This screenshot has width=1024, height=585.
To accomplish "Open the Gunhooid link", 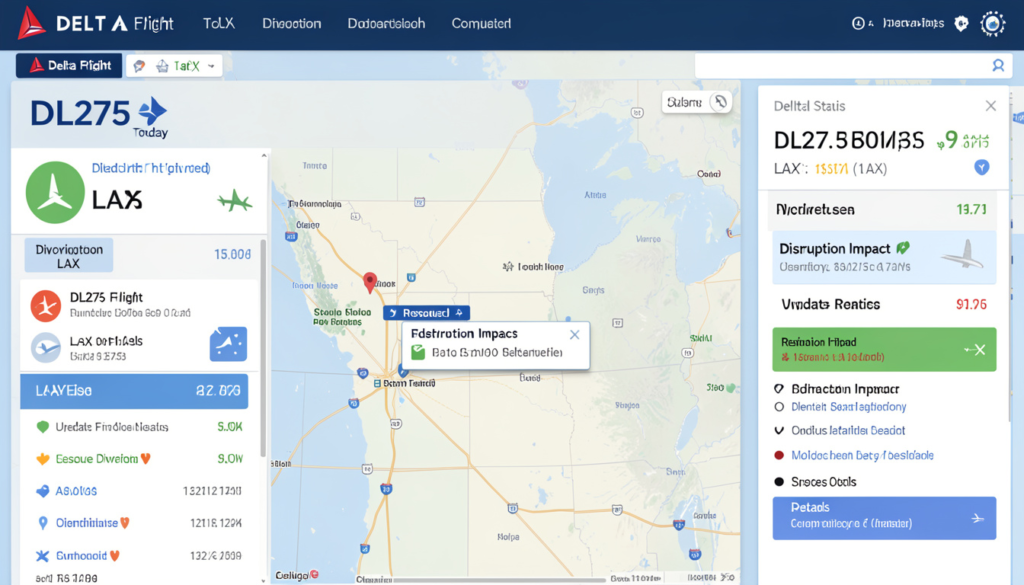I will (81, 556).
